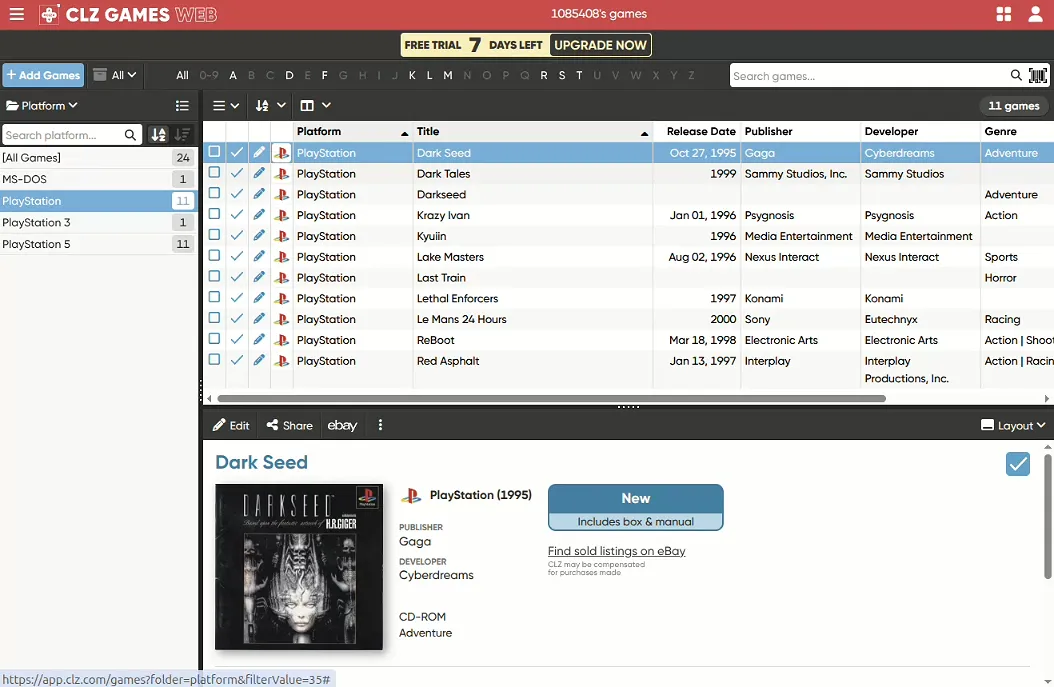1054x687 pixels.
Task: Tick the checkbox for Krazy Ivan
Action: click(214, 214)
